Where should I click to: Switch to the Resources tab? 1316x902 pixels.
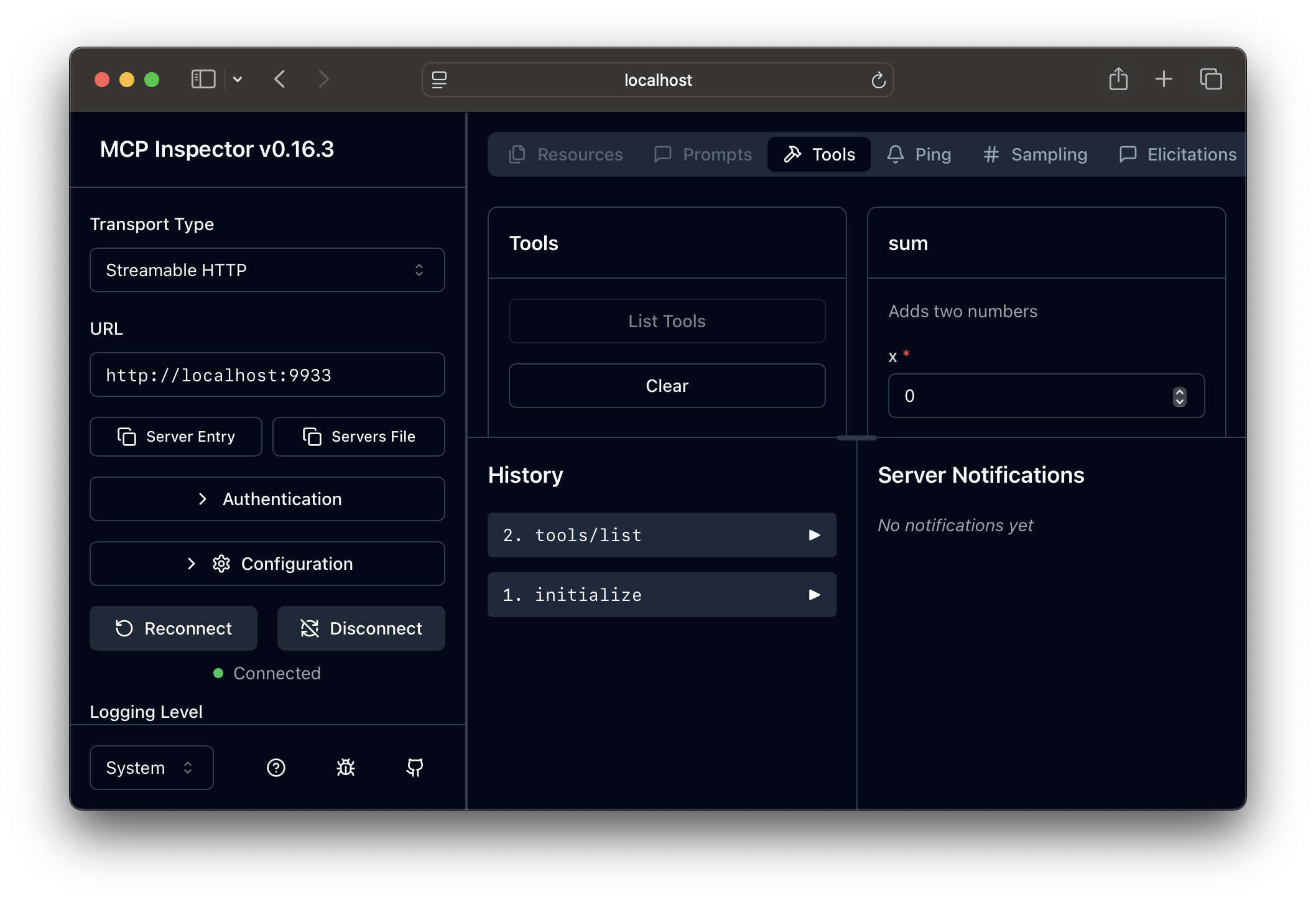pos(566,154)
